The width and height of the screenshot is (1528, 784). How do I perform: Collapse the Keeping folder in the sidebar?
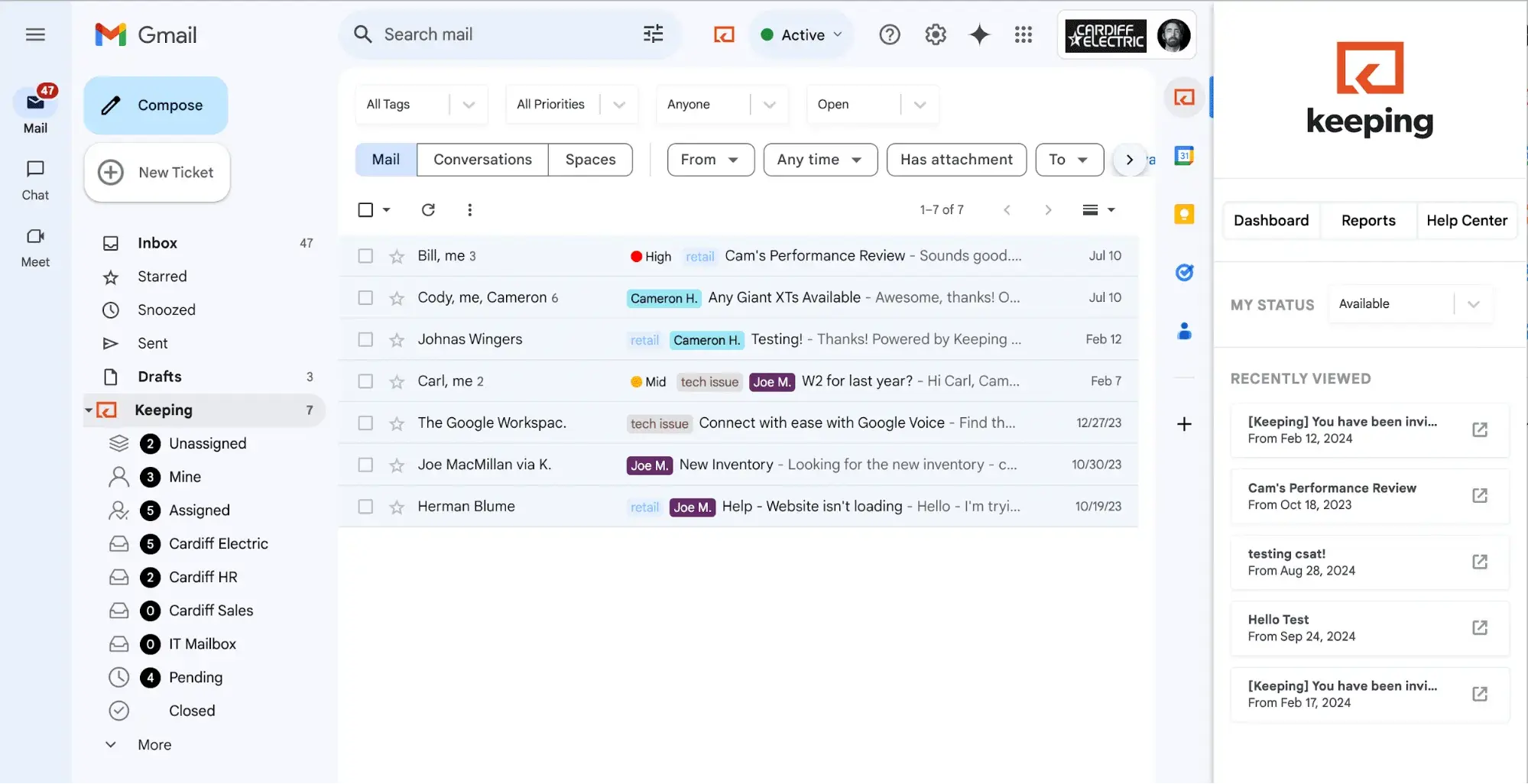[88, 410]
